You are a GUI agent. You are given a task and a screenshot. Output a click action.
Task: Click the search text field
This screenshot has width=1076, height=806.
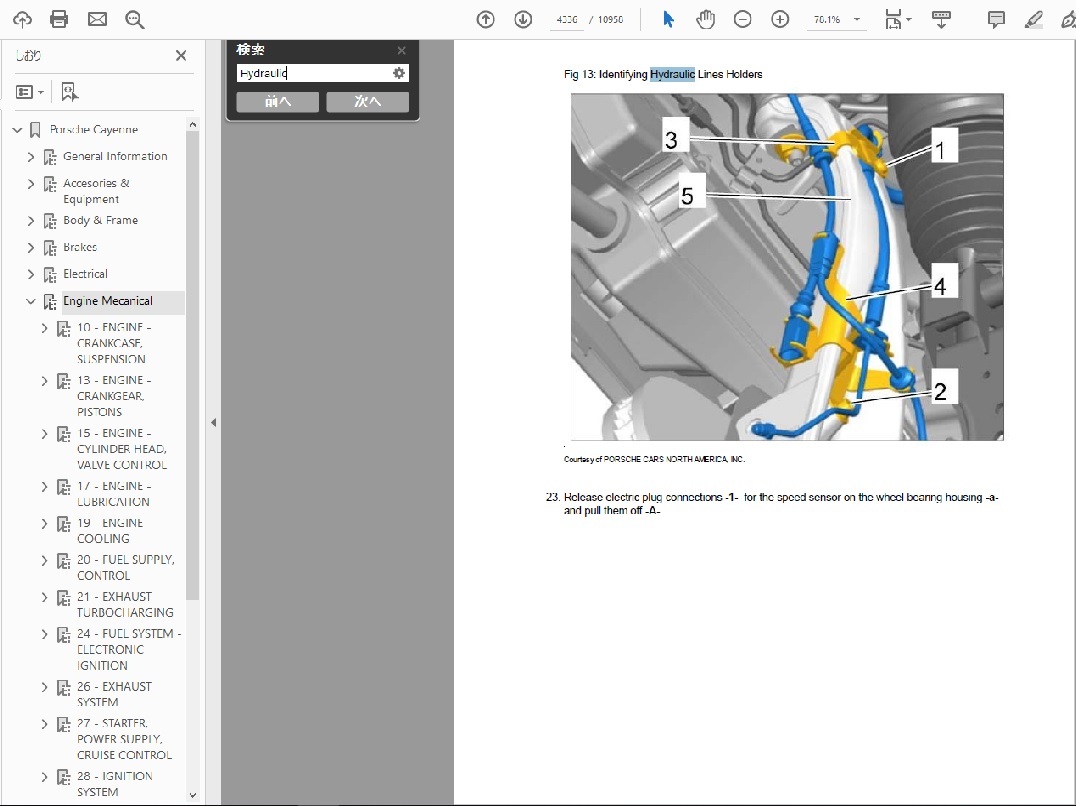(x=313, y=73)
